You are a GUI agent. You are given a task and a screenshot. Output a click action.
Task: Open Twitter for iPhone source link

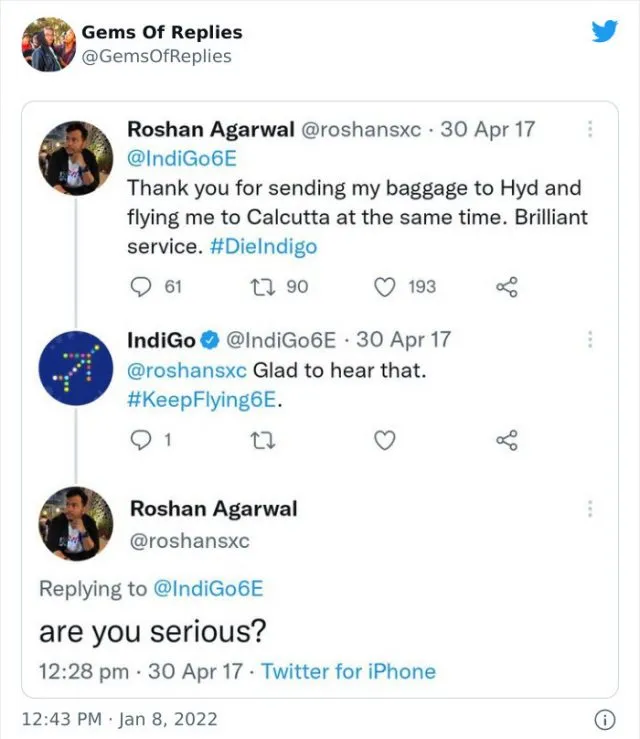(348, 671)
